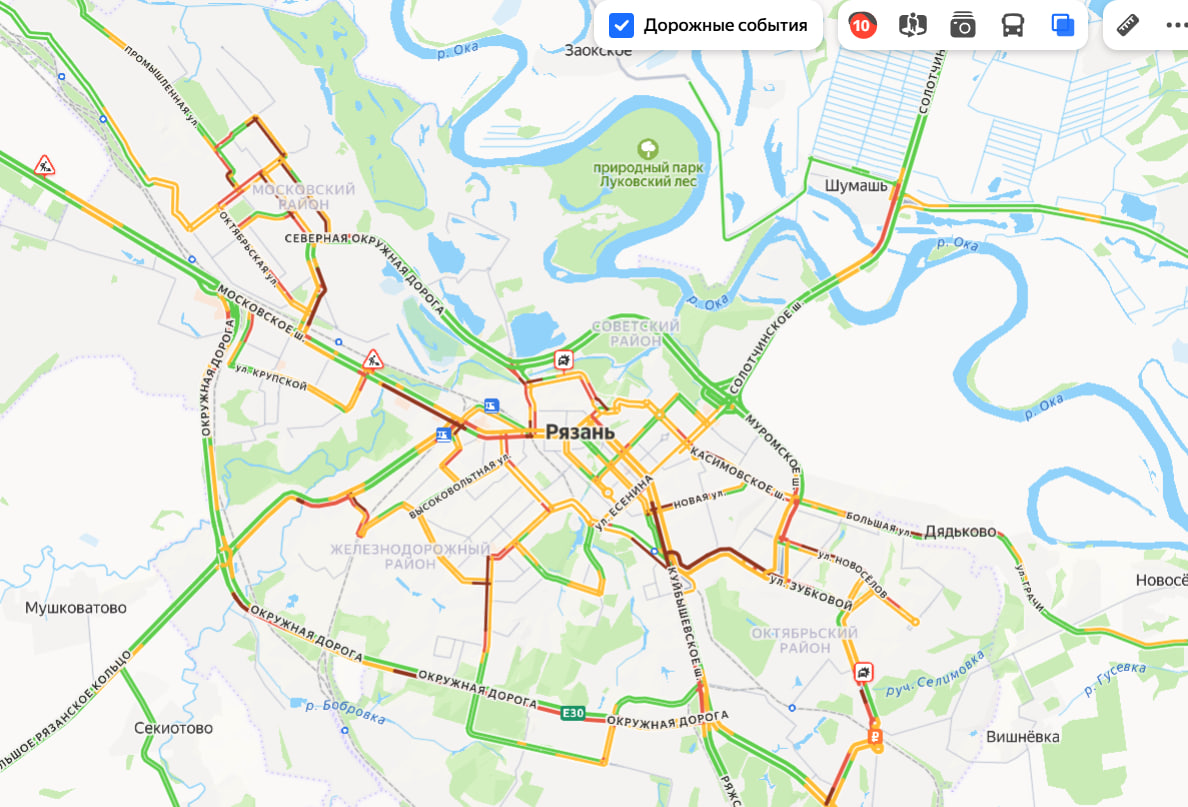
Task: Enable the public transport bus layer
Action: point(1012,26)
